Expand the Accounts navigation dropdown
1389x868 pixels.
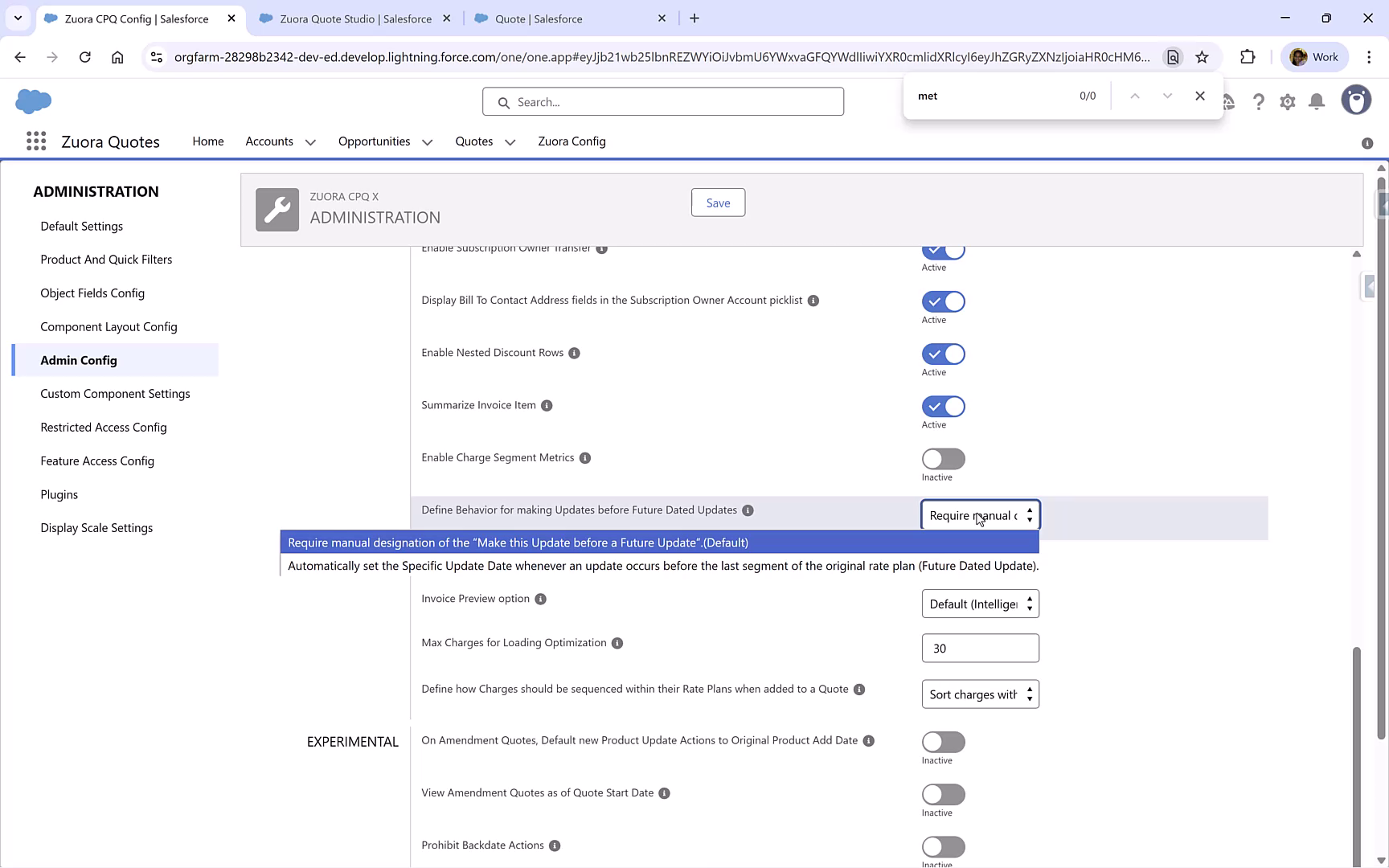click(310, 141)
